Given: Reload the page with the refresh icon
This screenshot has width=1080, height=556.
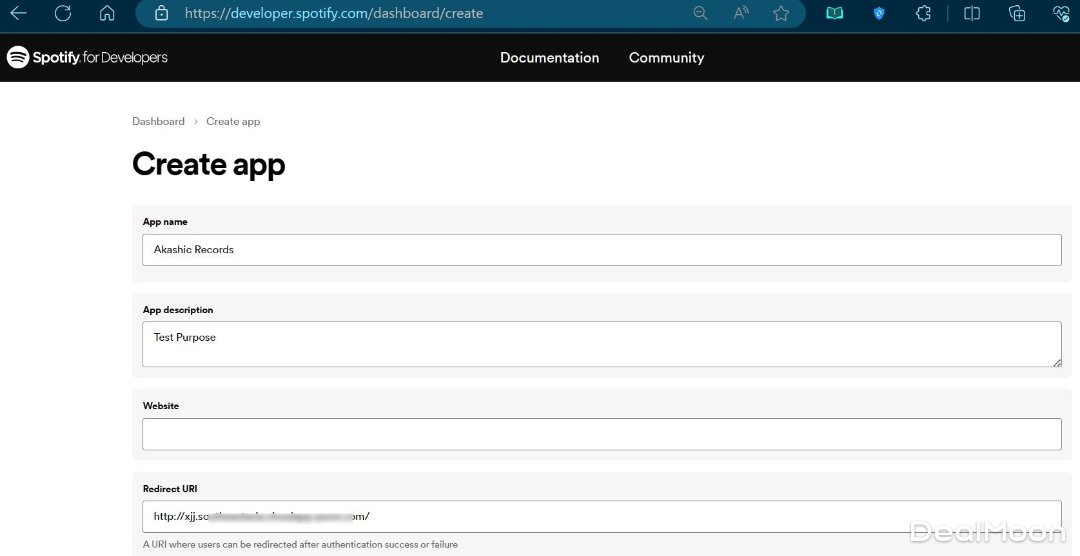Looking at the screenshot, I should [63, 13].
